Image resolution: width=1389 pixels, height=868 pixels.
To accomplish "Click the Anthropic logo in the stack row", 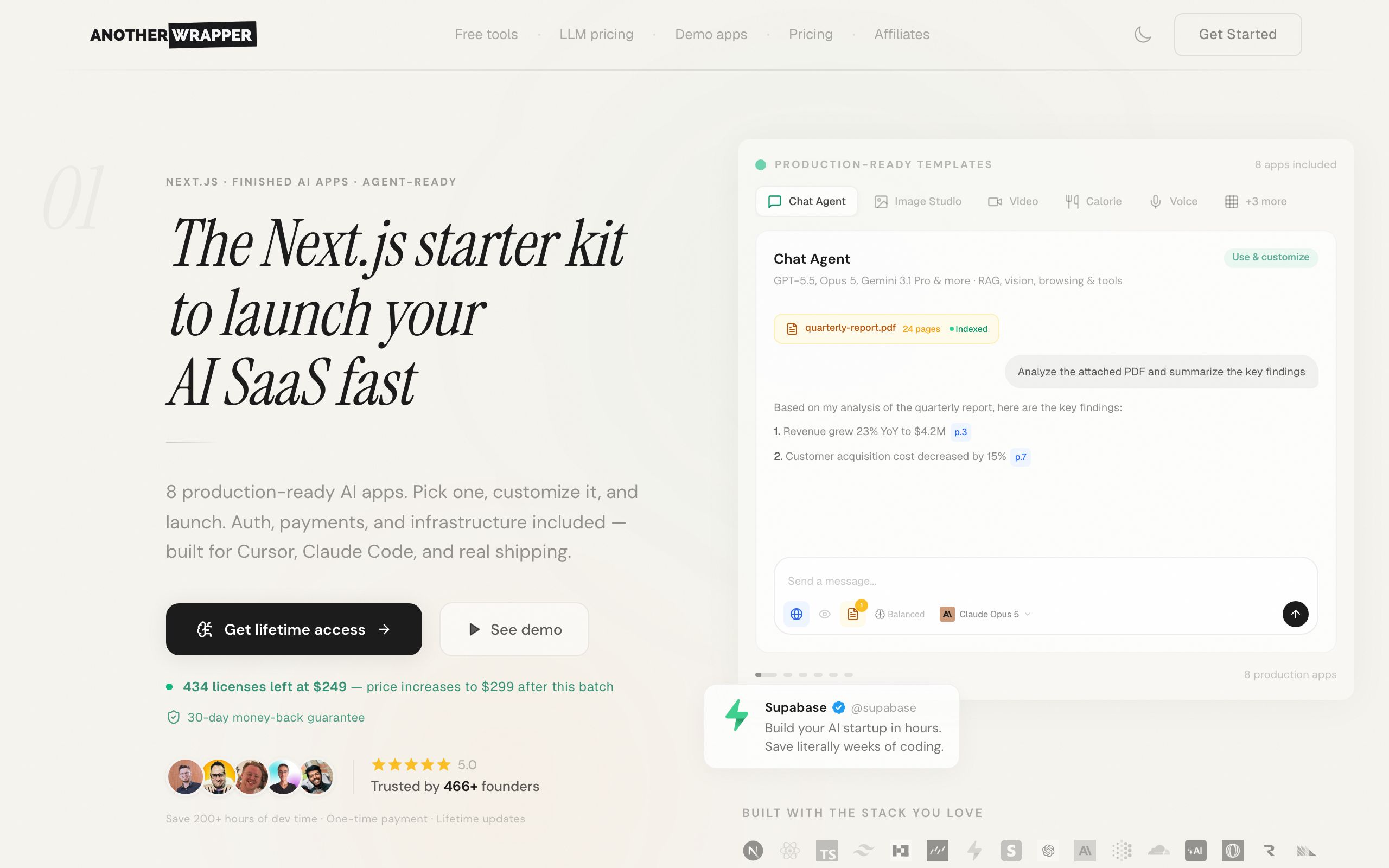I will click(x=1085, y=850).
